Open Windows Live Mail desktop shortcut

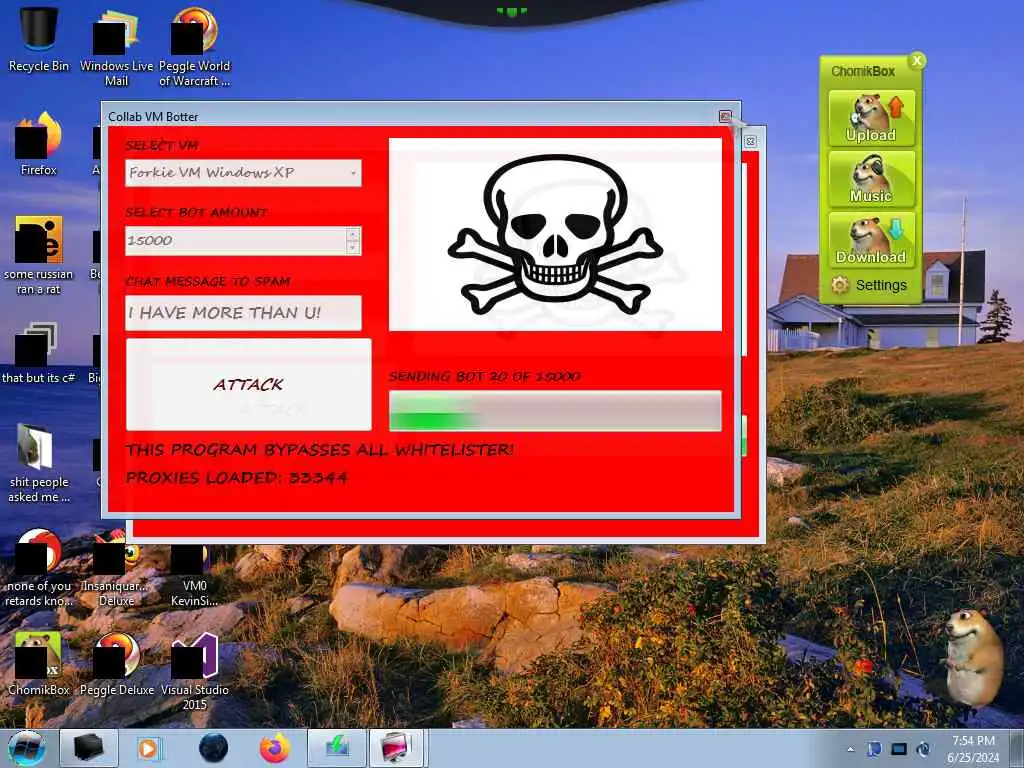(116, 47)
